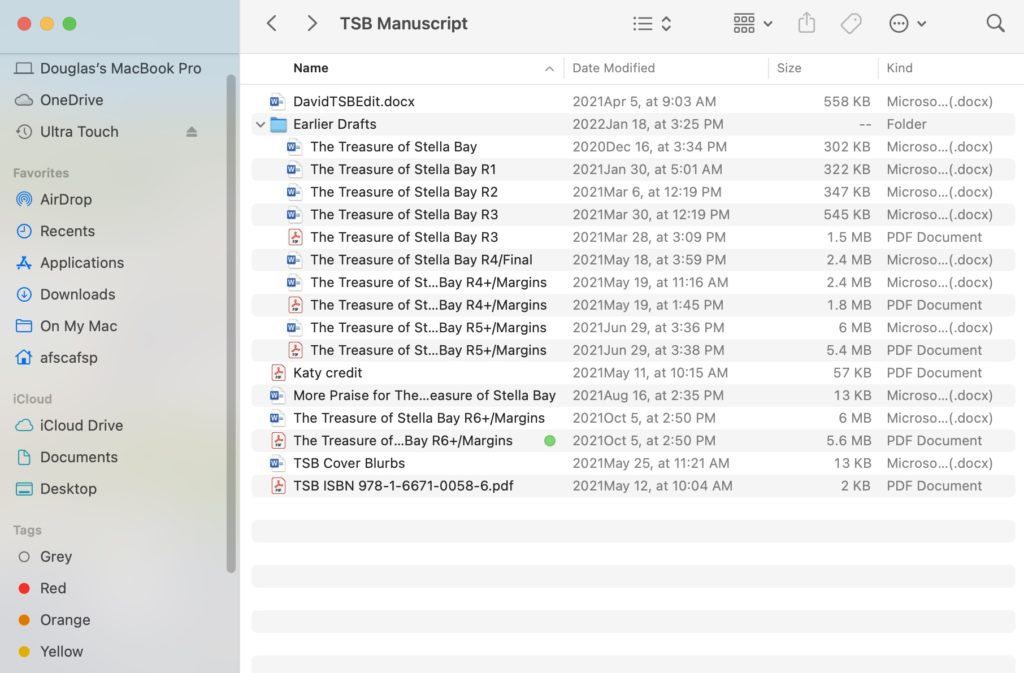
Task: Click the PDF icon of TSB ISBN file
Action: (278, 486)
